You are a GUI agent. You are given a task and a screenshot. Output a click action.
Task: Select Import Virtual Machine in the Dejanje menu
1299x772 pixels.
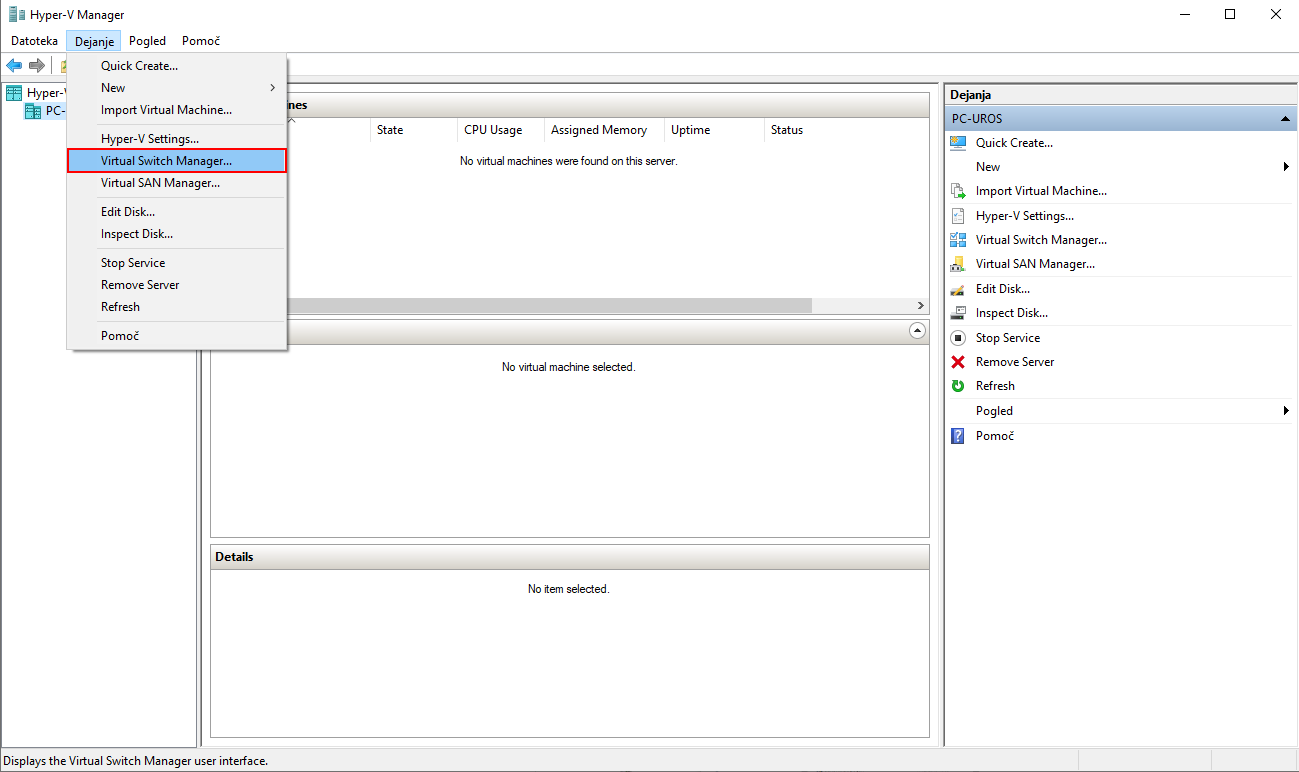click(x=177, y=110)
